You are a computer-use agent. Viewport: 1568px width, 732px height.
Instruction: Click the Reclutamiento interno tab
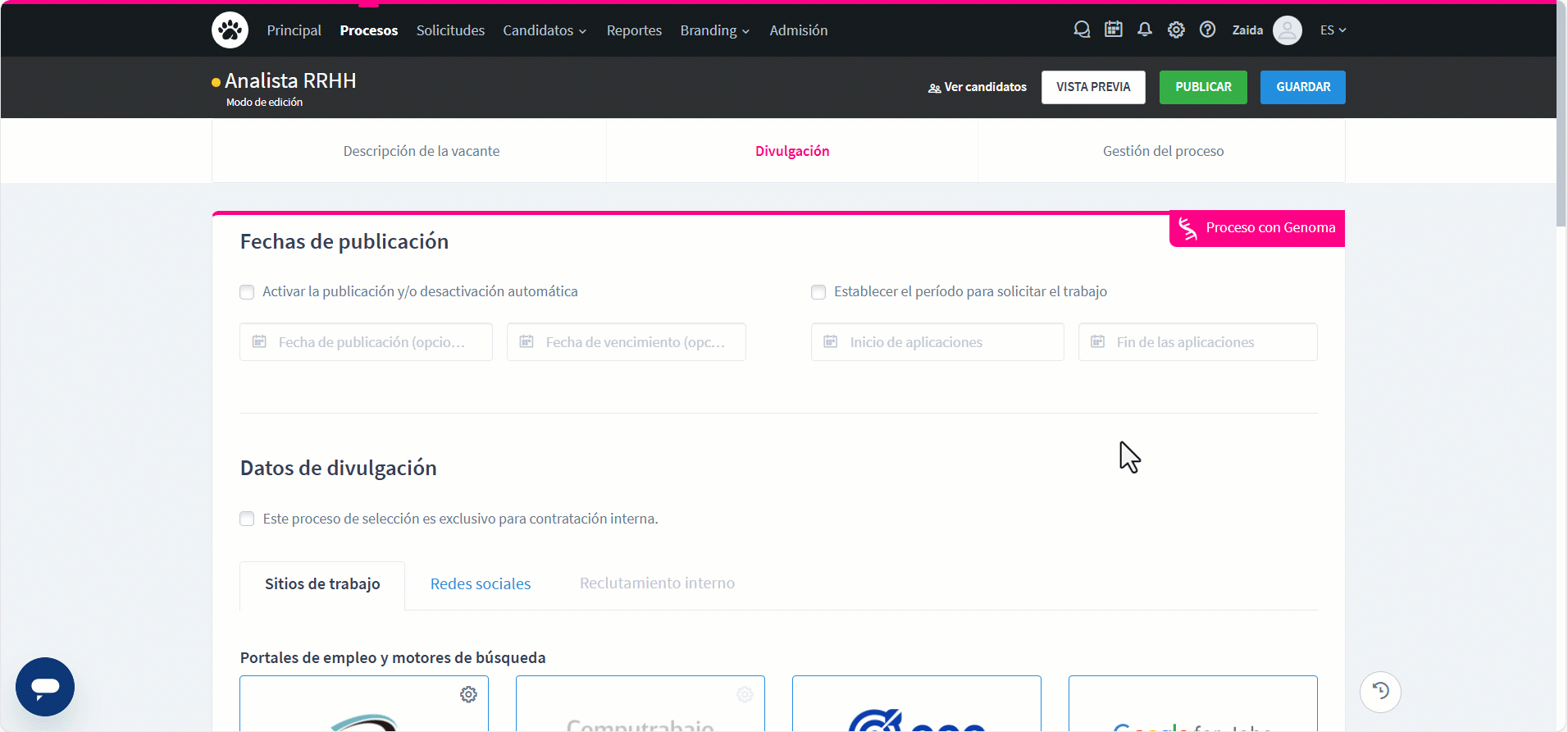(657, 583)
